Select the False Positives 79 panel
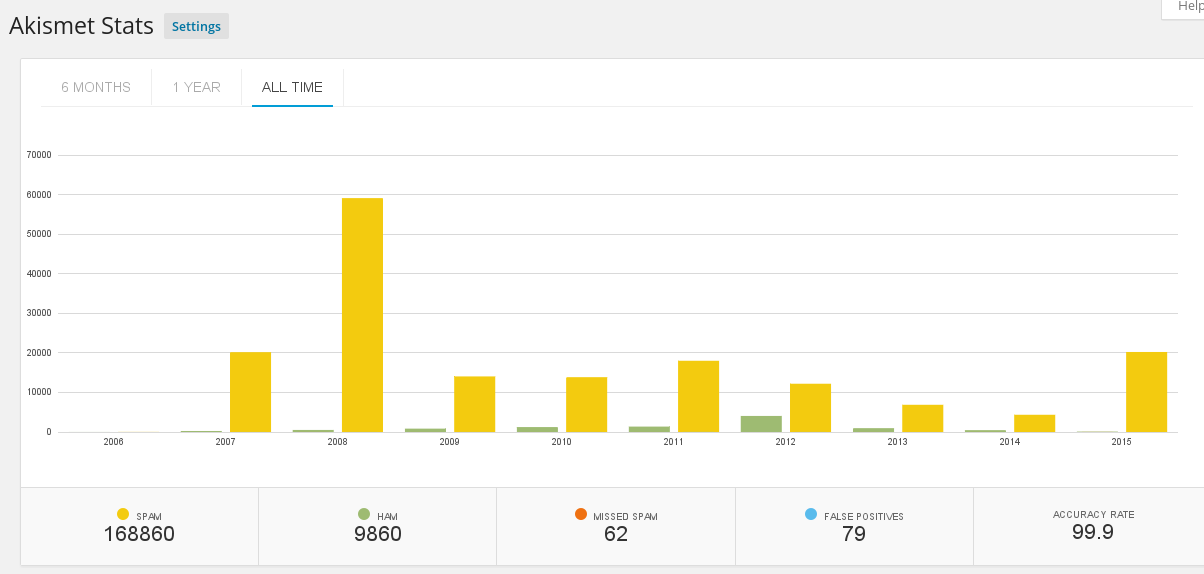This screenshot has height=574, width=1204. [x=854, y=526]
